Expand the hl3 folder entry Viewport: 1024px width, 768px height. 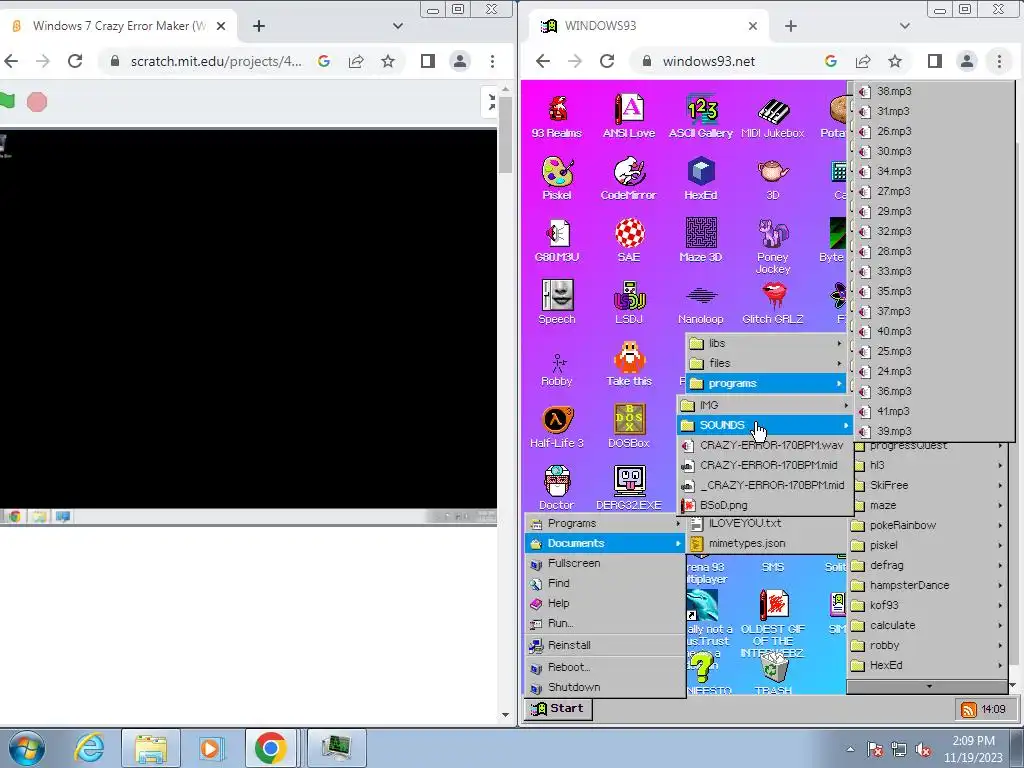tap(928, 465)
